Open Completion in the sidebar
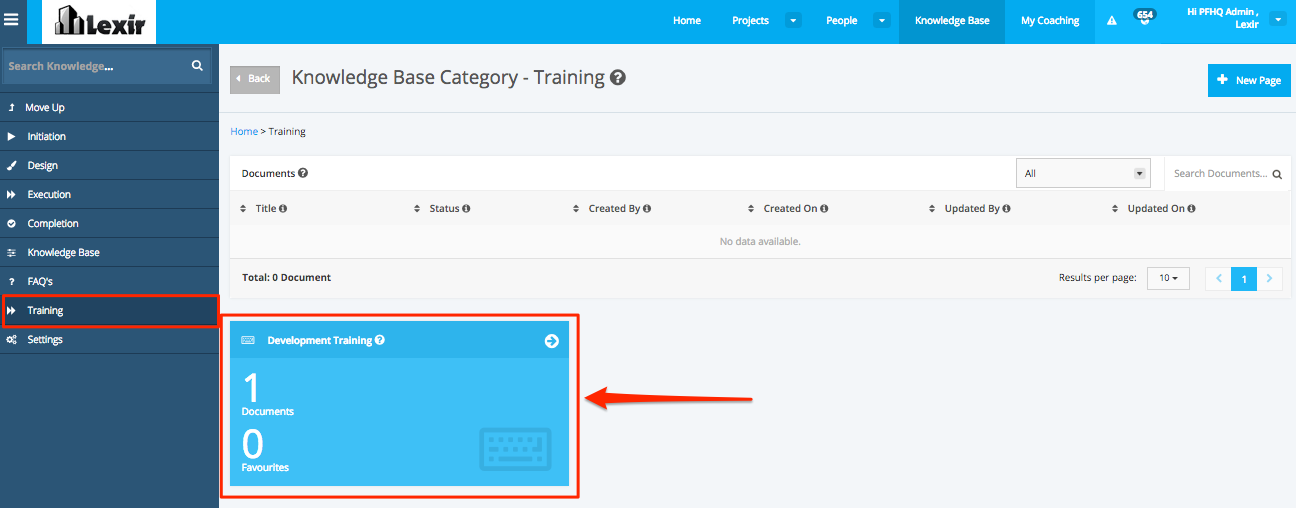 coord(109,223)
